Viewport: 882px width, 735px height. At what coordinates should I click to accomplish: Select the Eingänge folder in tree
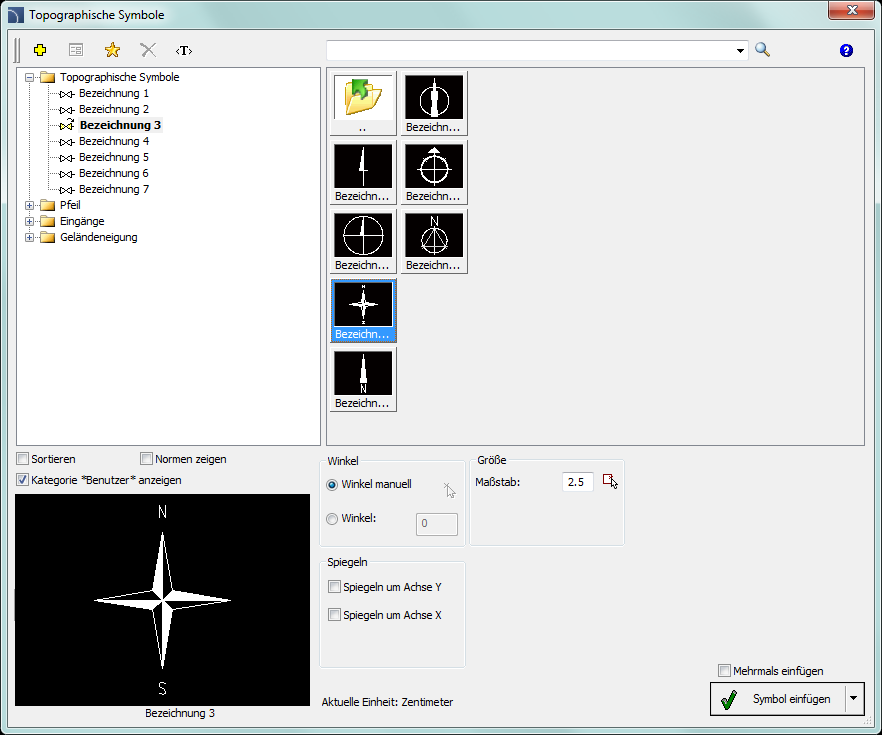click(x=81, y=221)
